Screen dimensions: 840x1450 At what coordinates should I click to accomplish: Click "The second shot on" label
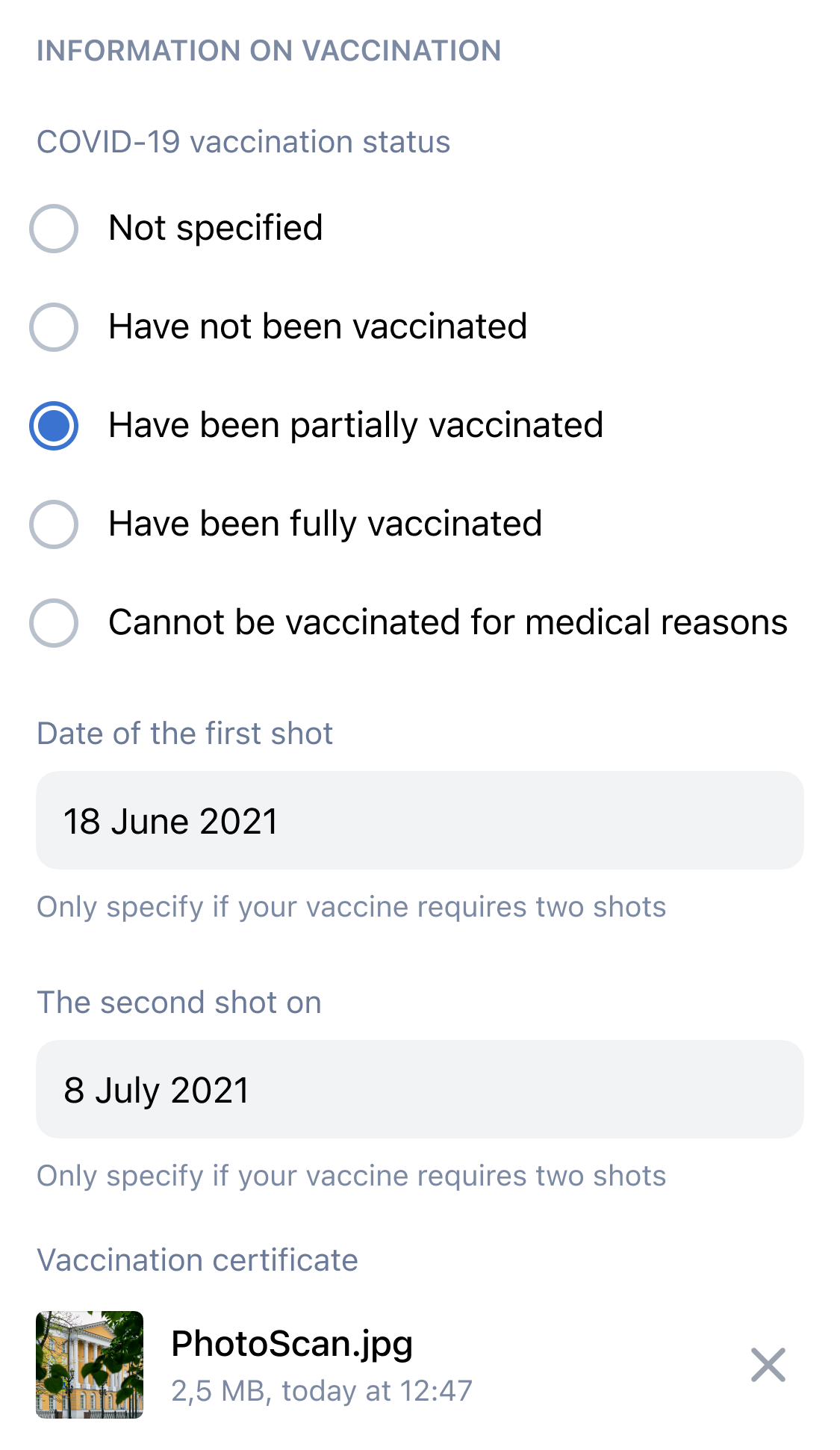pos(179,1003)
